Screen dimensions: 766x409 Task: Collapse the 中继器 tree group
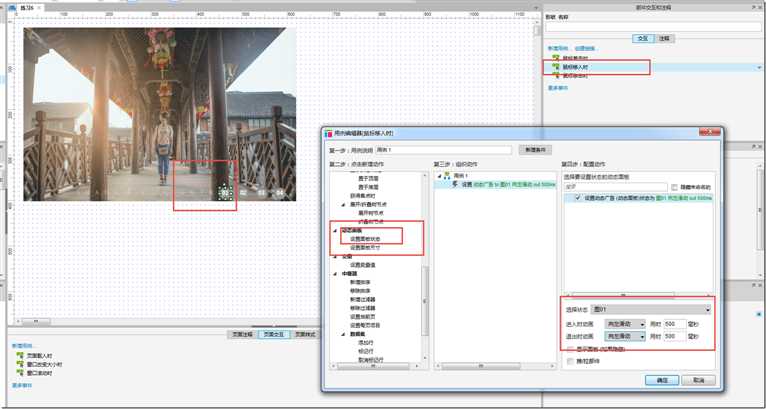tap(335, 274)
